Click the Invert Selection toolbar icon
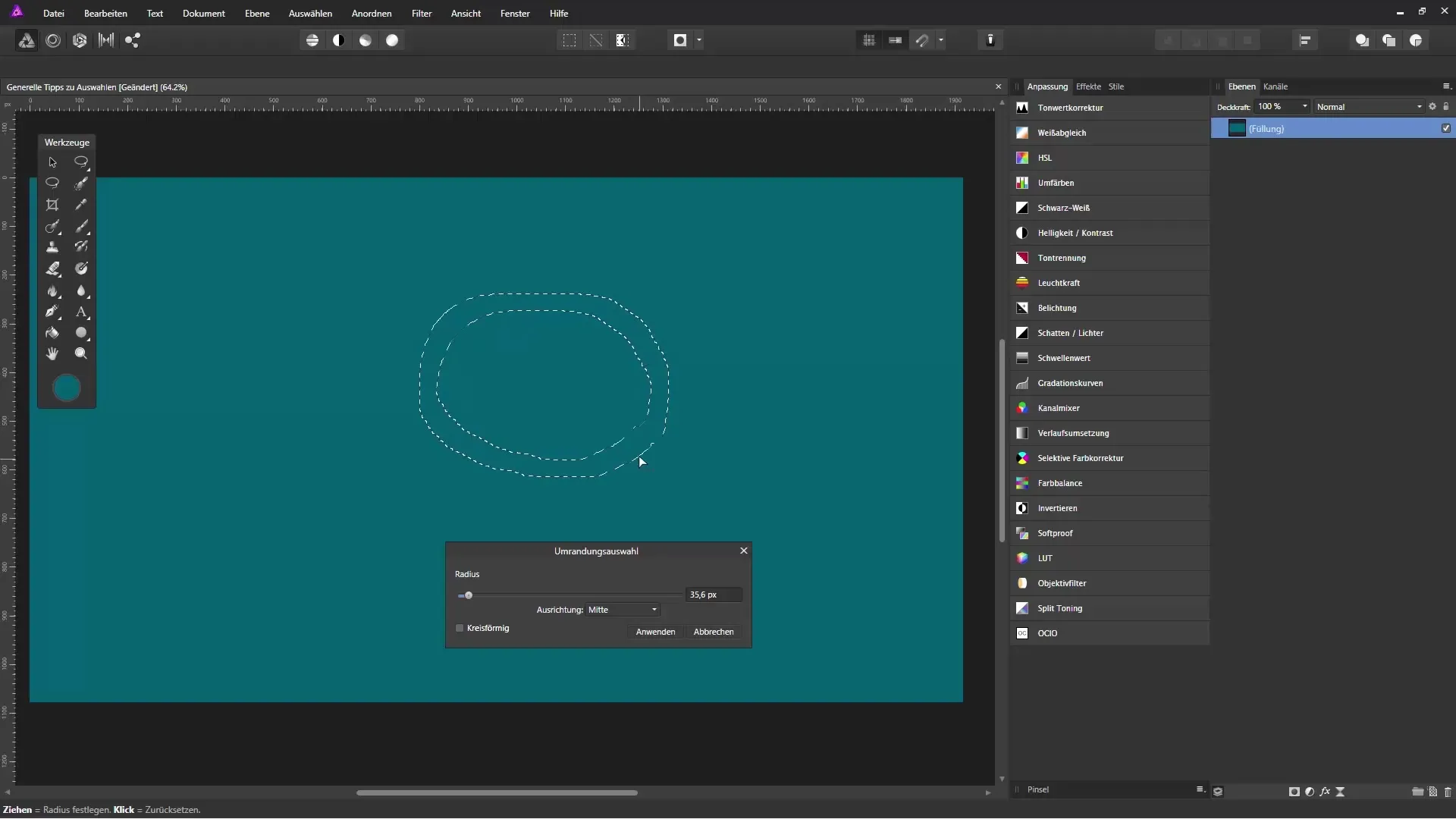Image resolution: width=1456 pixels, height=819 pixels. click(623, 40)
